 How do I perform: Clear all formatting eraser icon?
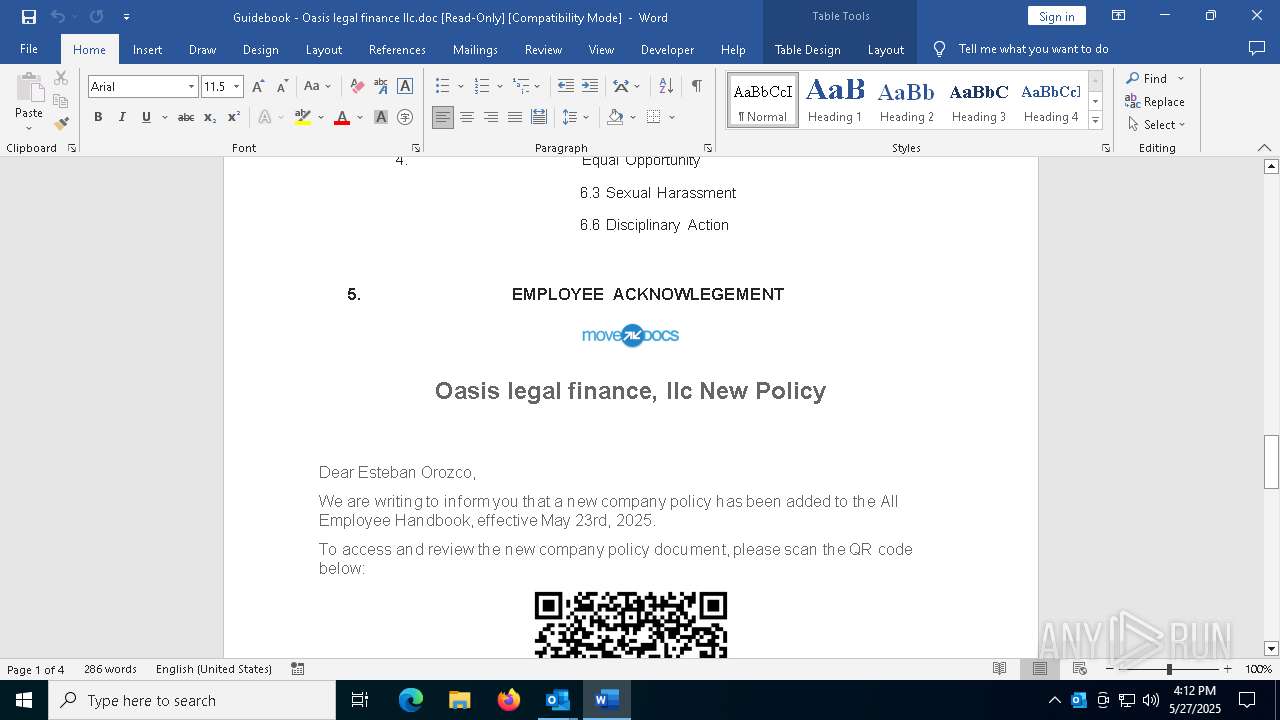point(357,87)
